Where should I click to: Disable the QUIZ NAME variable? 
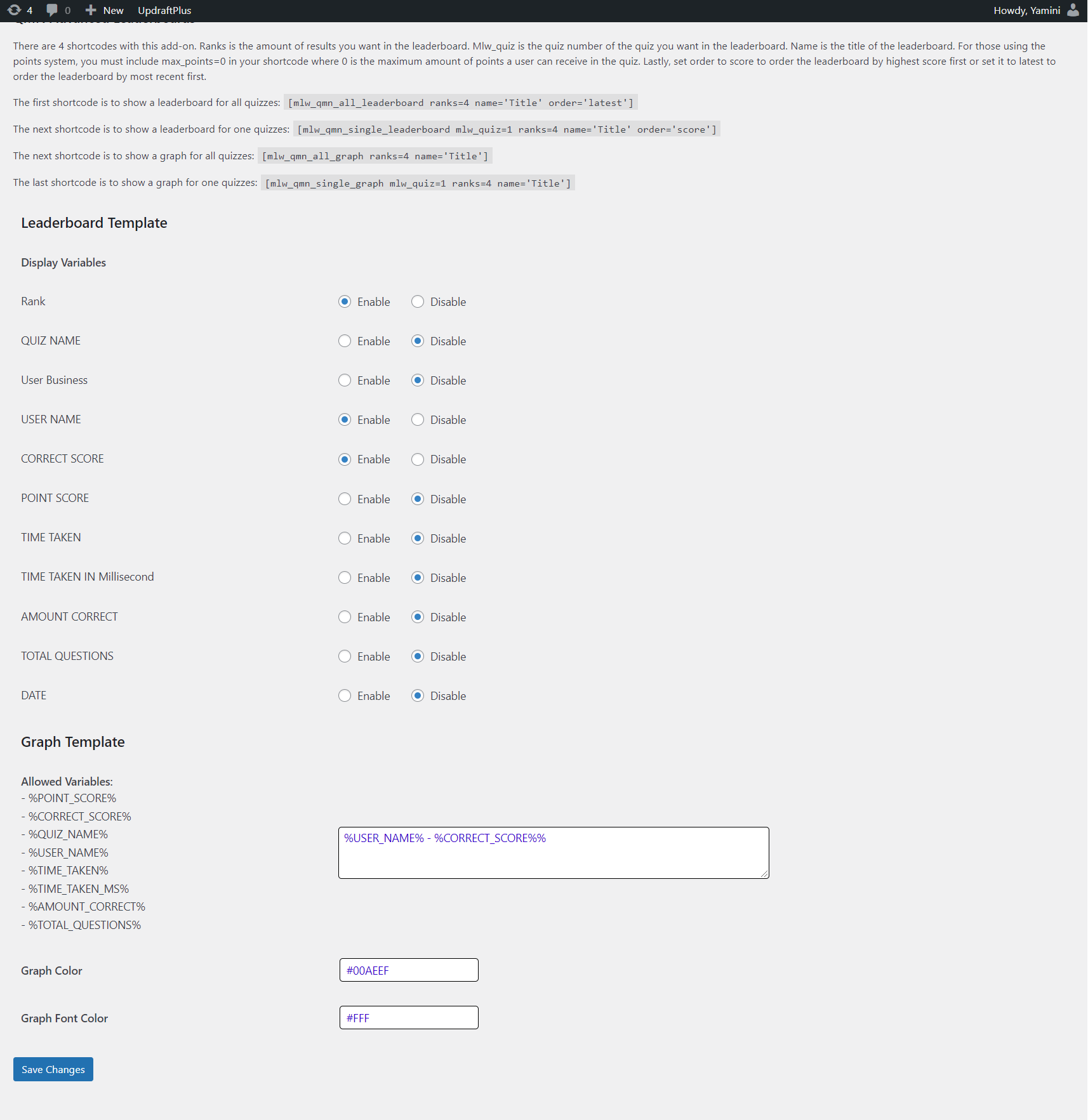(418, 341)
